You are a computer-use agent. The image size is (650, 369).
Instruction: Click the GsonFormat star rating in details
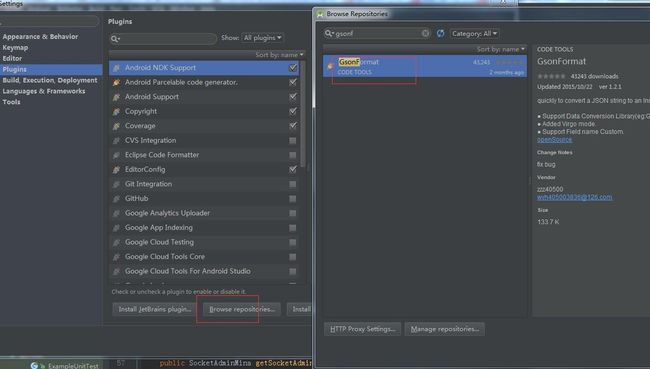click(x=551, y=76)
